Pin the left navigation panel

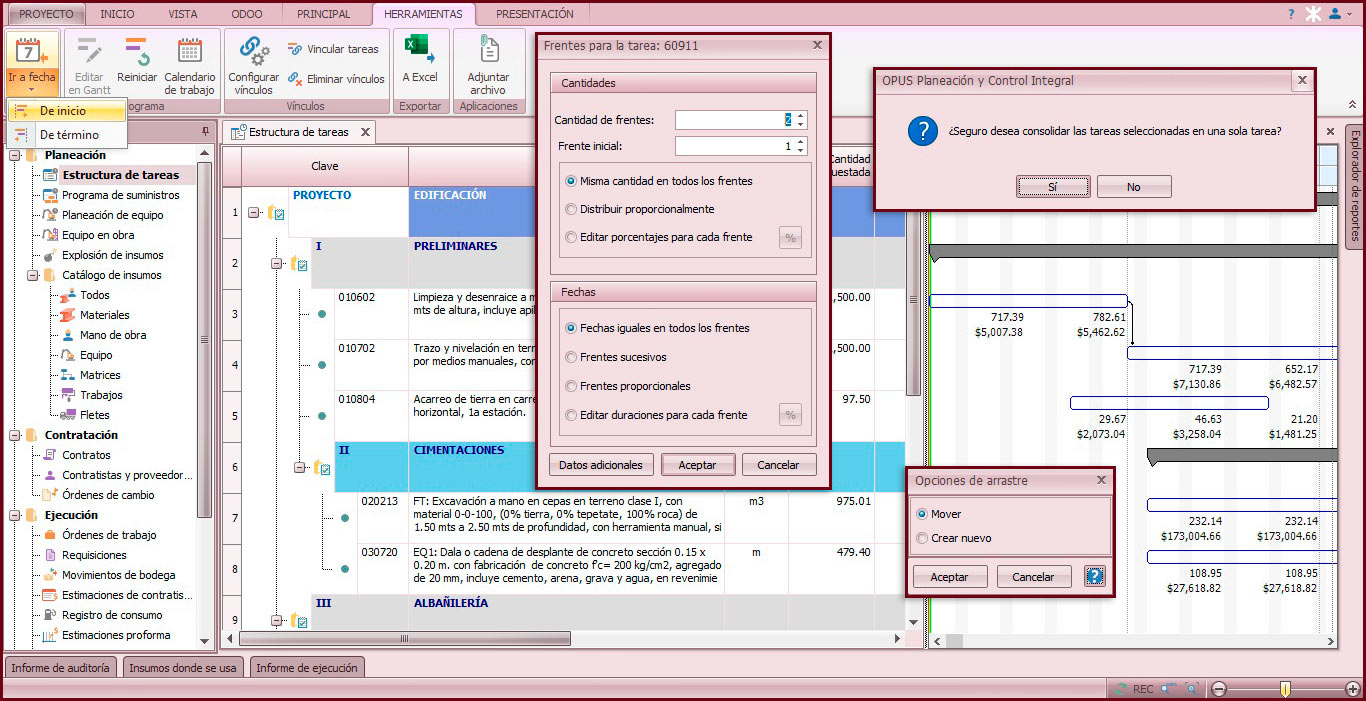[206, 131]
